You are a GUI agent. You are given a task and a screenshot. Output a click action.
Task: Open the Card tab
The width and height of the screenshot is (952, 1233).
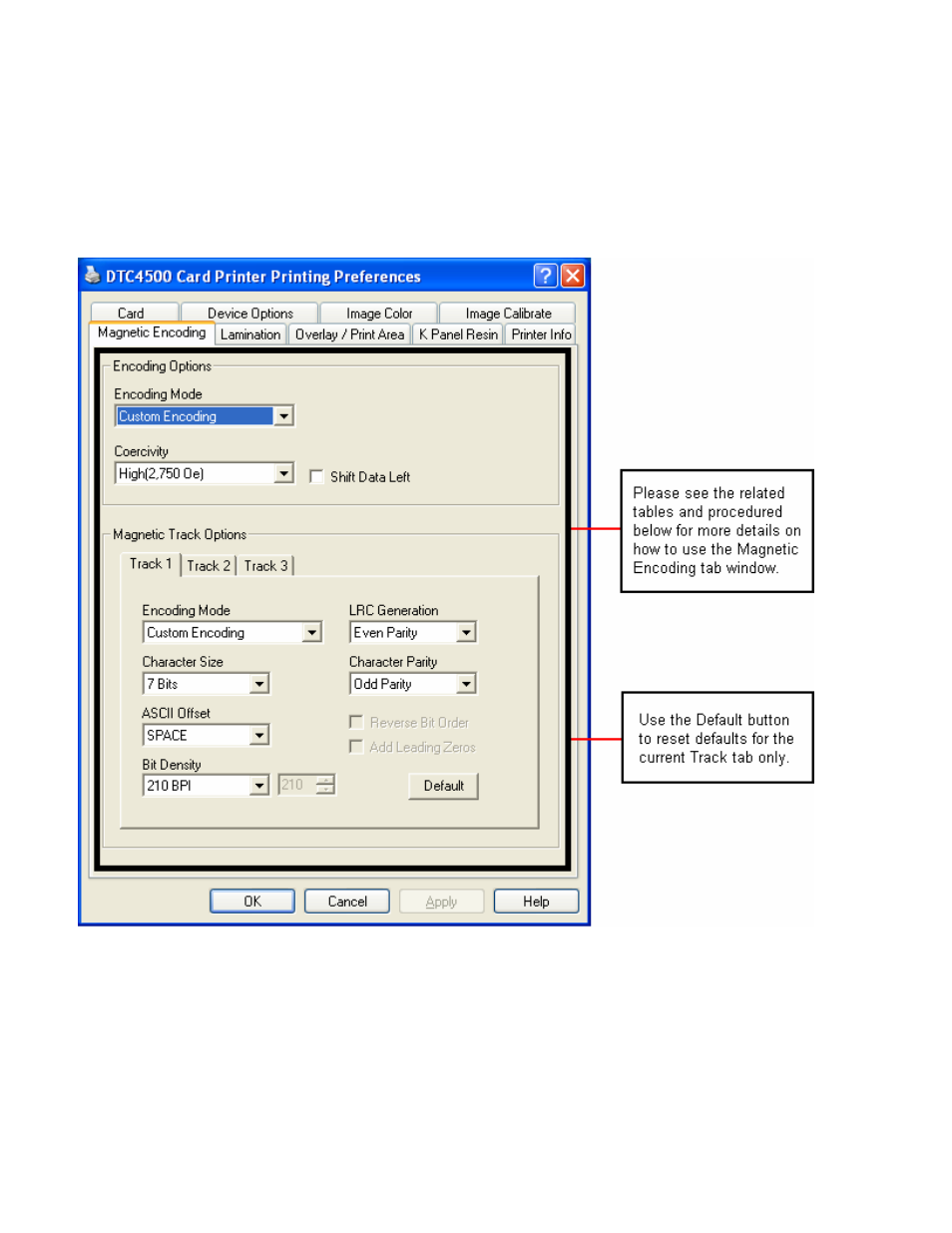tap(134, 312)
